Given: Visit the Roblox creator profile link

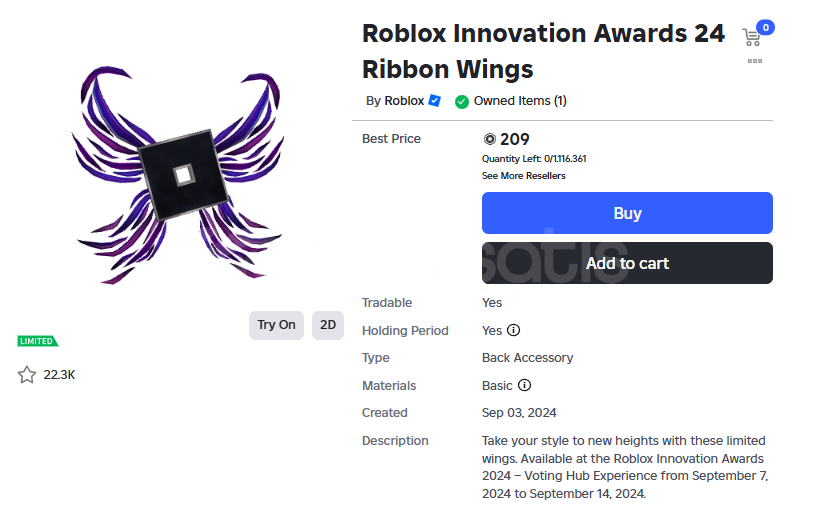Looking at the screenshot, I should coord(405,101).
